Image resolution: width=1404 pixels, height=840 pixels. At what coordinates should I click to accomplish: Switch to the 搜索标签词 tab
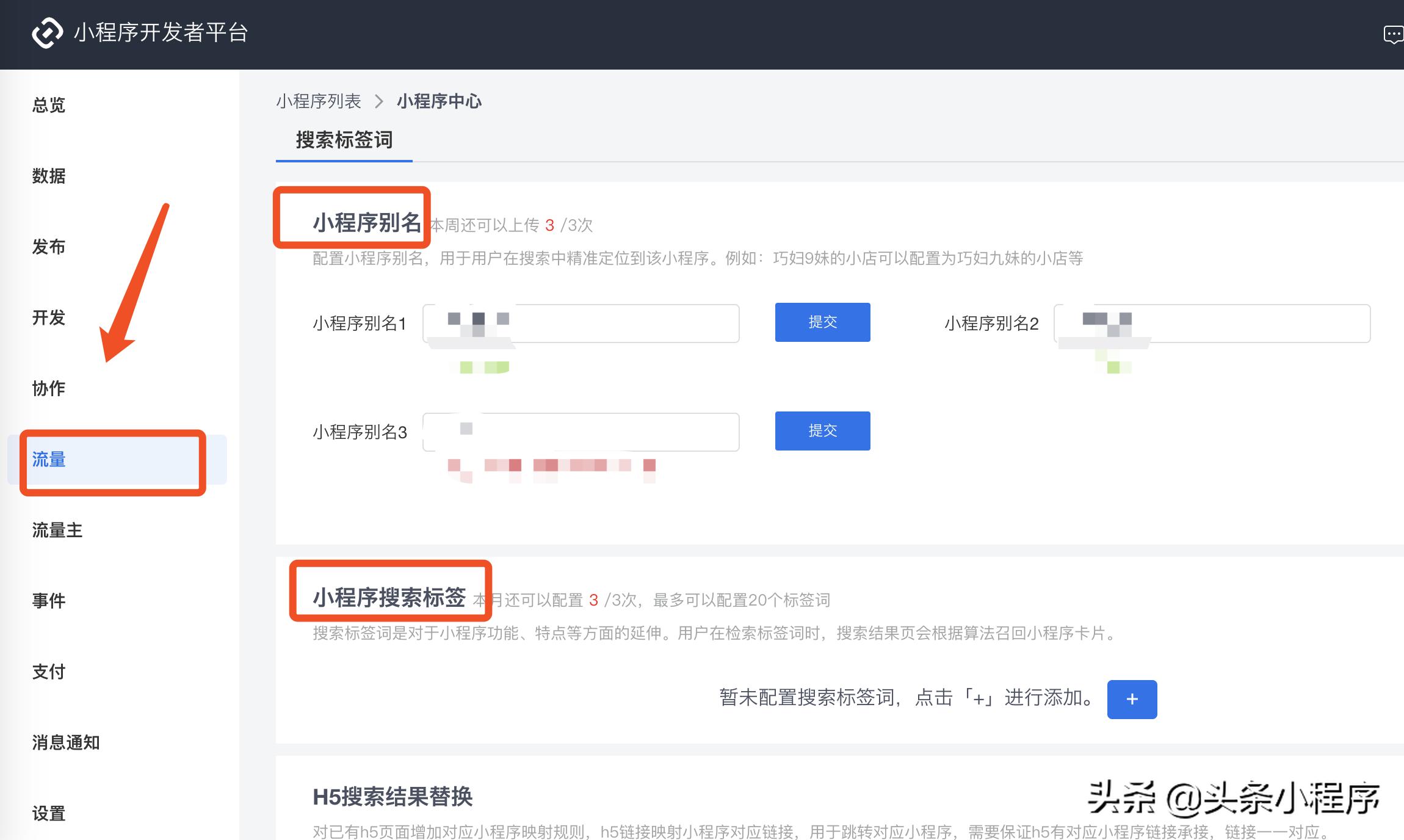click(344, 141)
